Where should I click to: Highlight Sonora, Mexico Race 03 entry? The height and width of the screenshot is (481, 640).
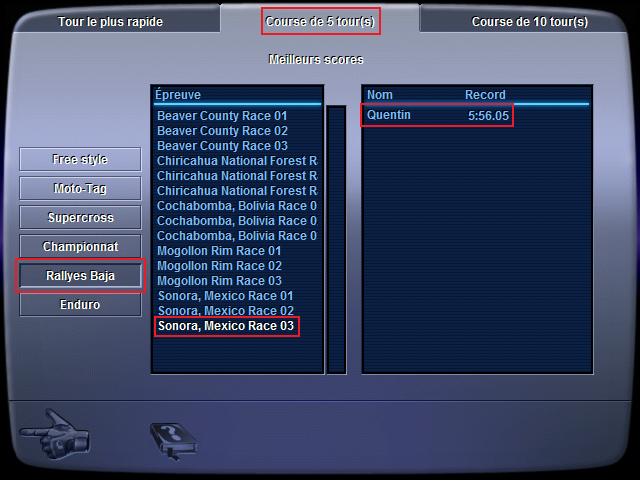click(226, 326)
